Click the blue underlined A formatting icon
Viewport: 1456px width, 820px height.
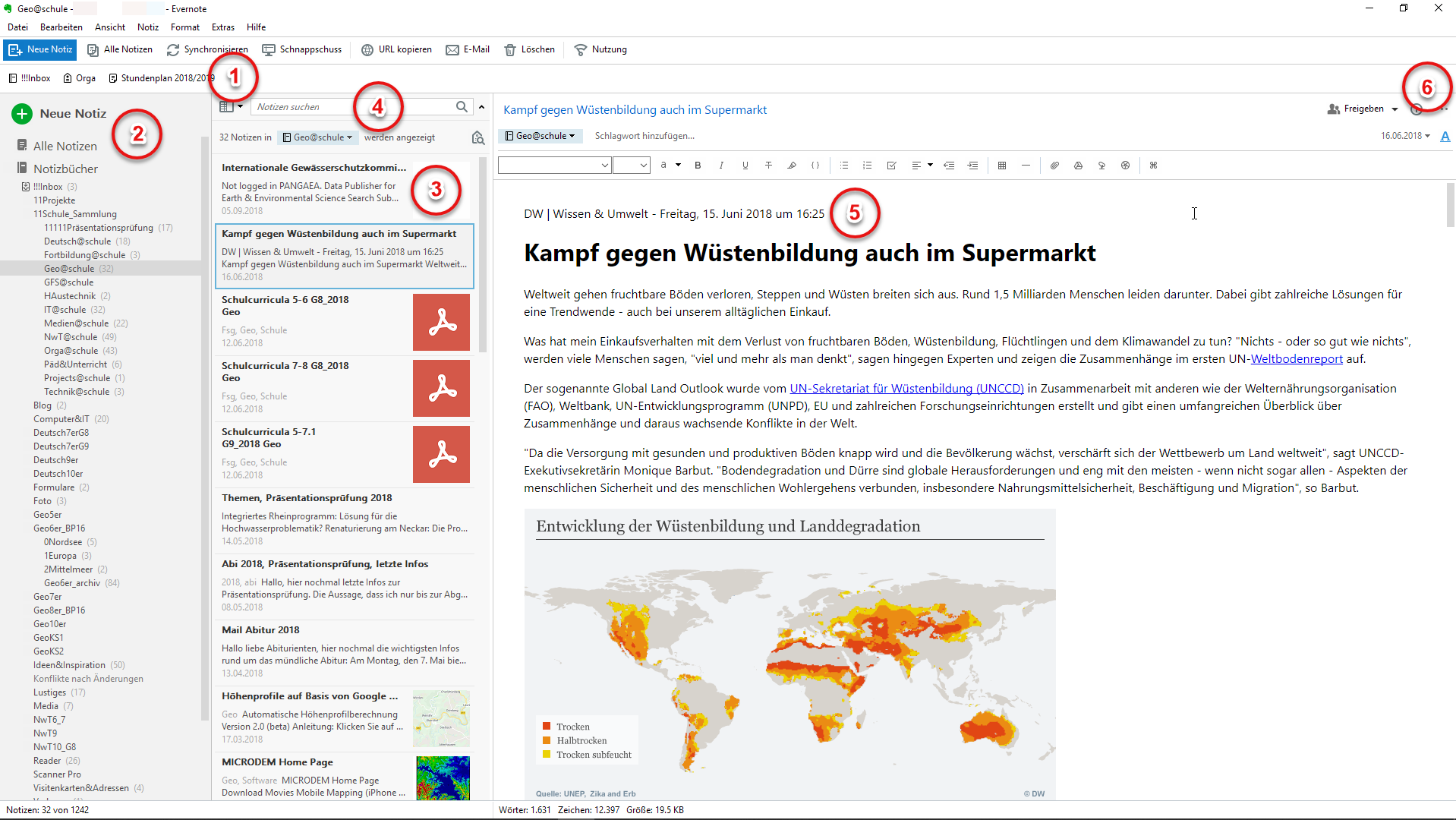tap(1445, 137)
